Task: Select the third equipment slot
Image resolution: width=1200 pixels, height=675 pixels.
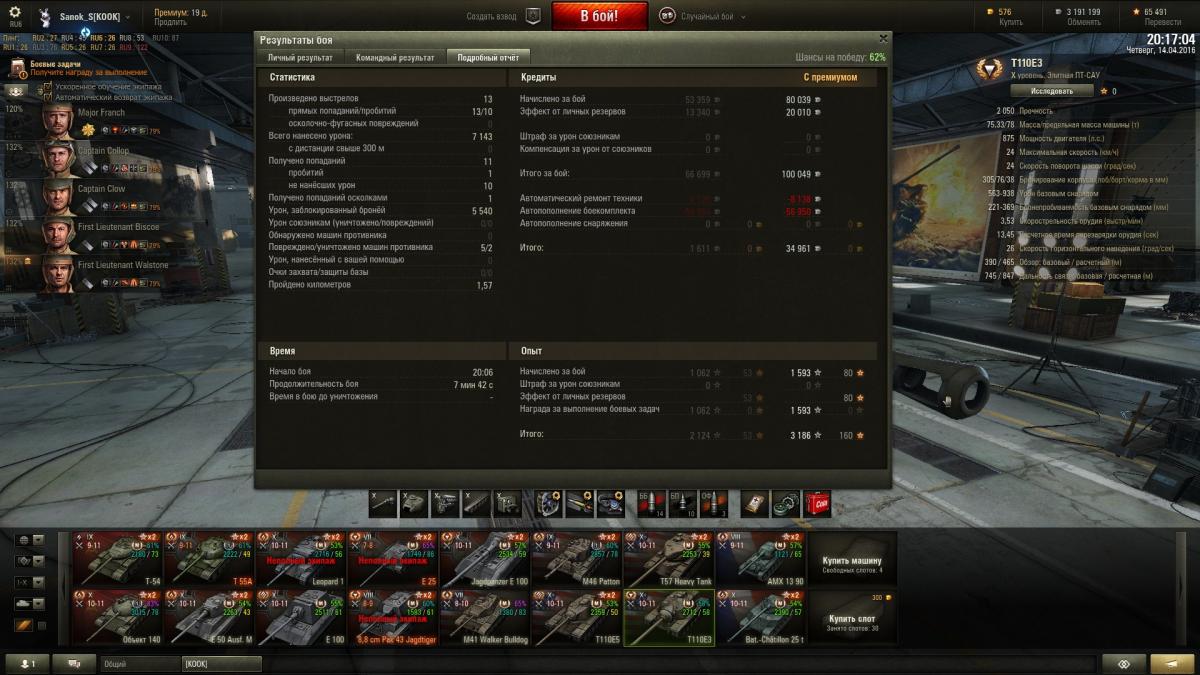Action: (612, 503)
